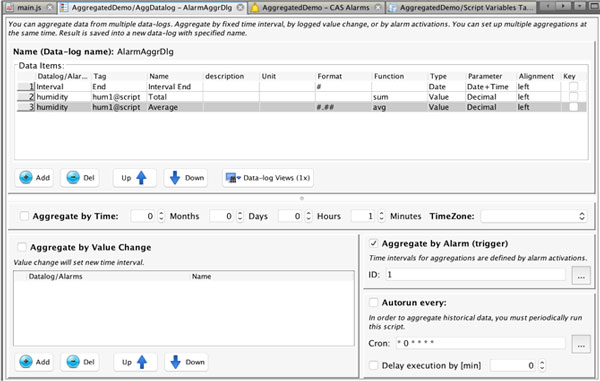Click the Cron expression field
This screenshot has height=381, width=600.
480,343
